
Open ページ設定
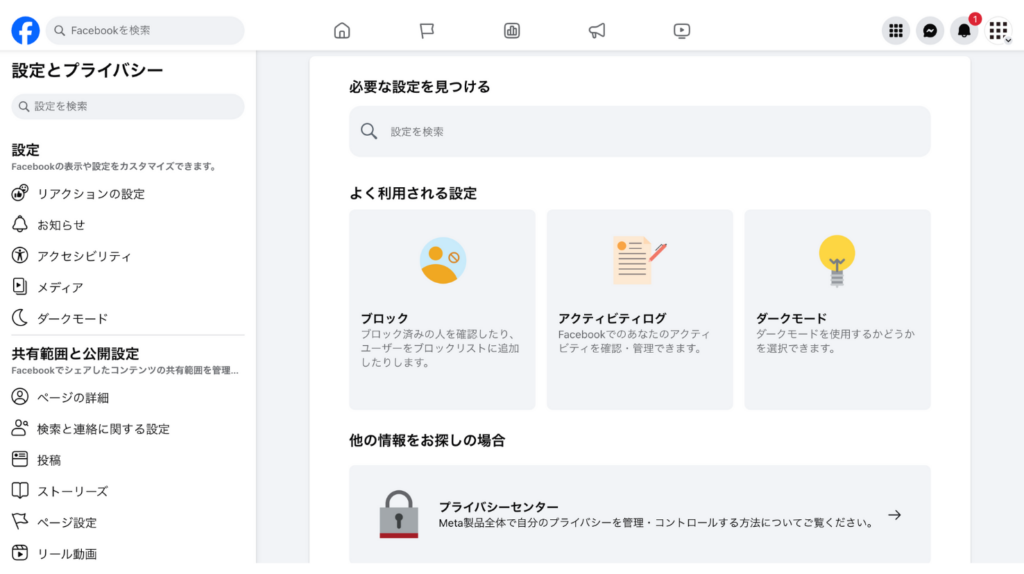click(x=67, y=522)
